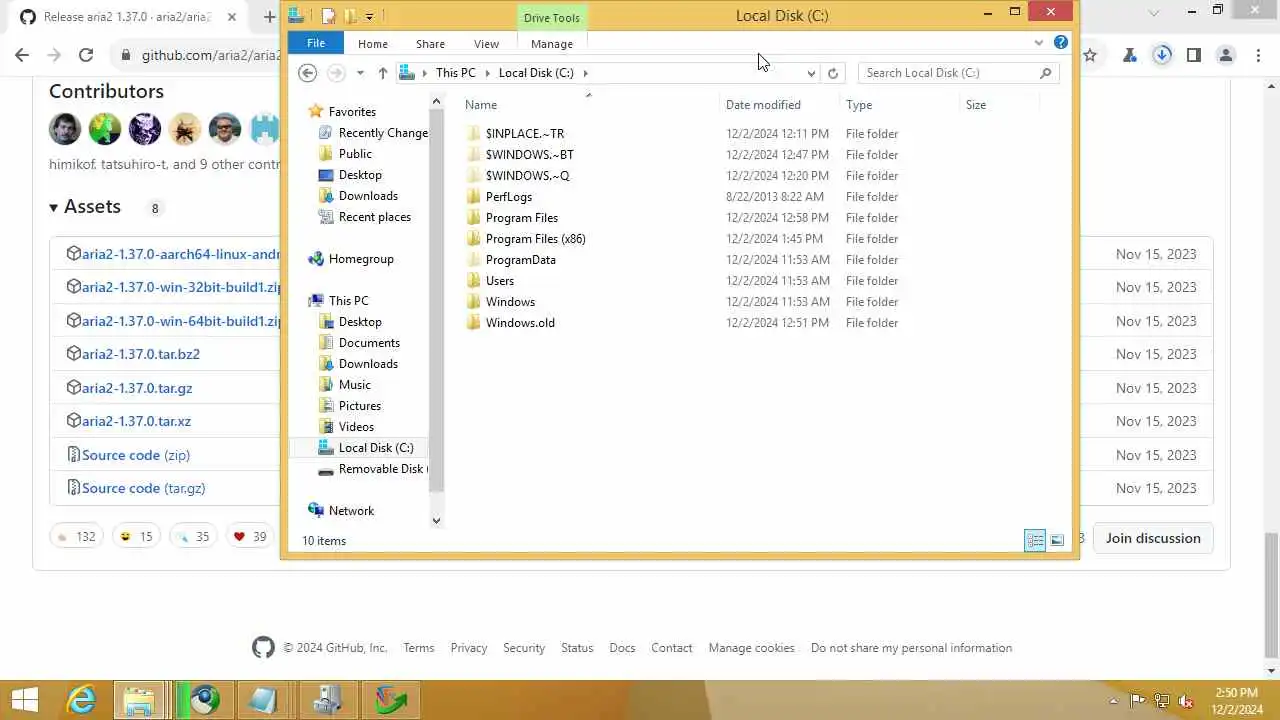1280x720 pixels.
Task: Switch to Large icons view layout button
Action: (x=1057, y=541)
